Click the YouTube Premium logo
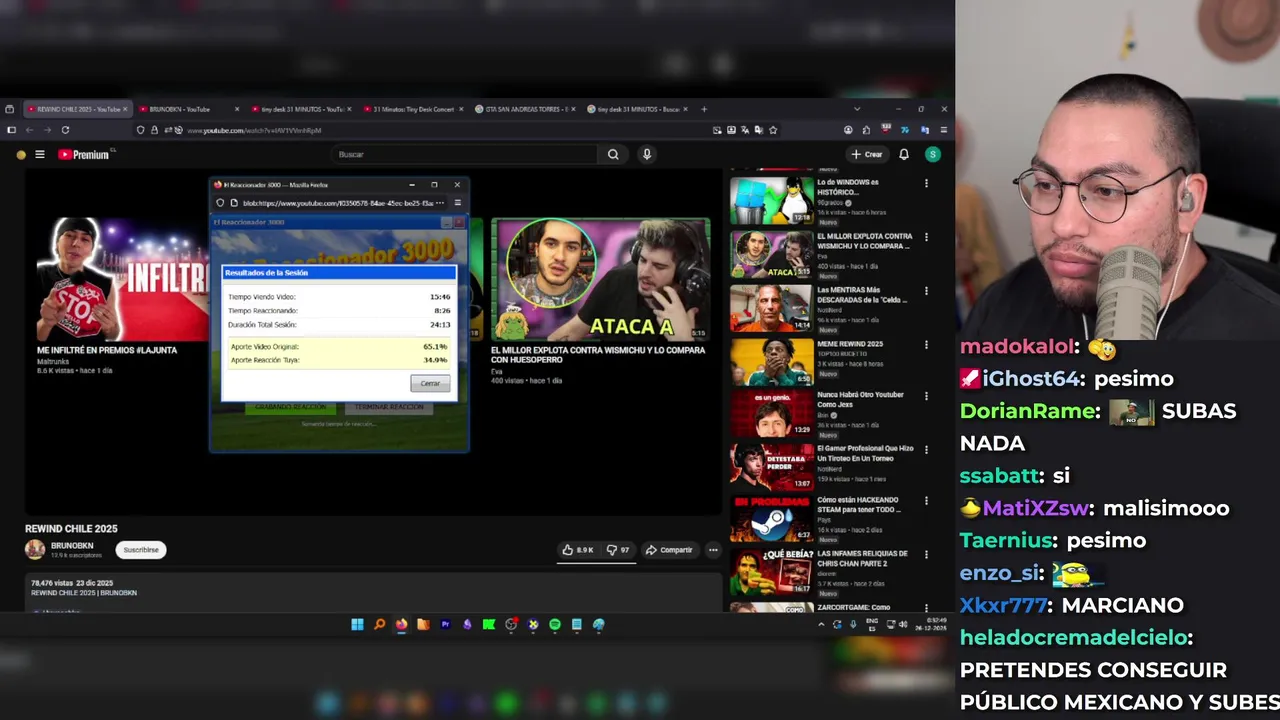 coord(84,154)
